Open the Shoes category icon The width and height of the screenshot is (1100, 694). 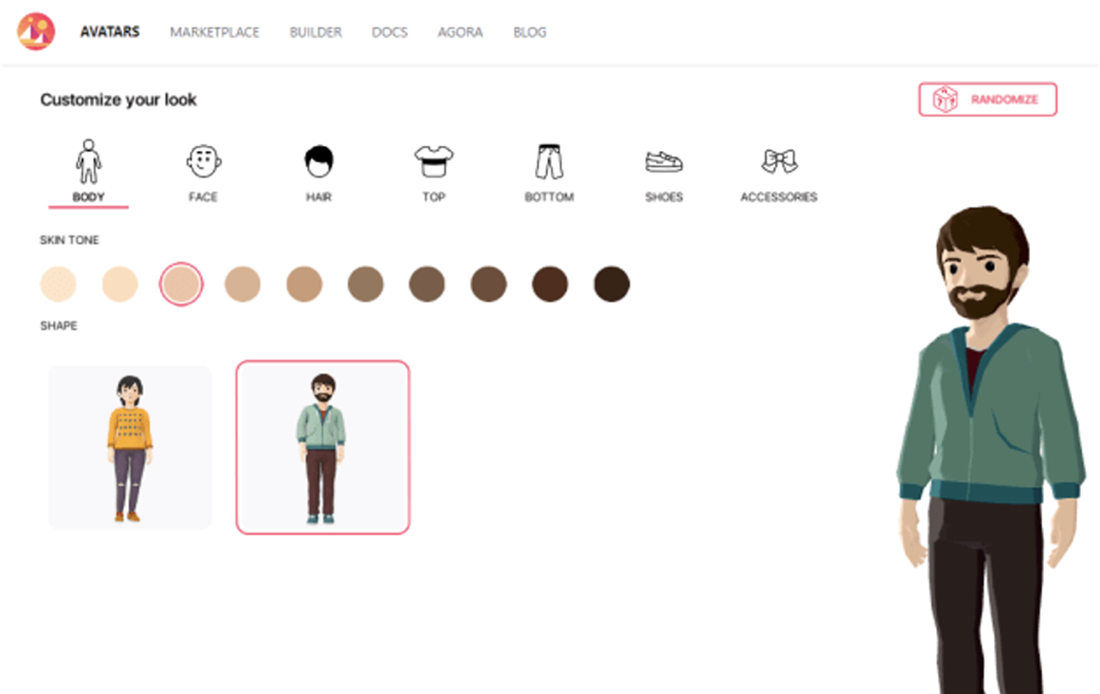[664, 161]
